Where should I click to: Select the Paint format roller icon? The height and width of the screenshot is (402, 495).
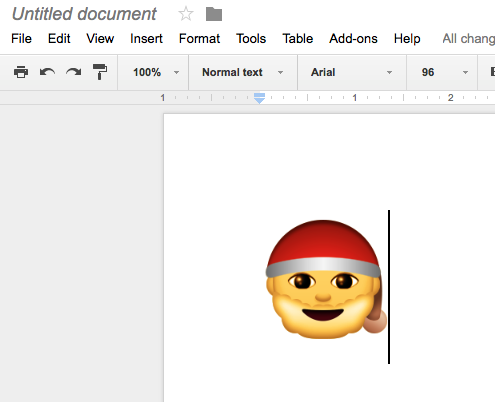click(100, 72)
